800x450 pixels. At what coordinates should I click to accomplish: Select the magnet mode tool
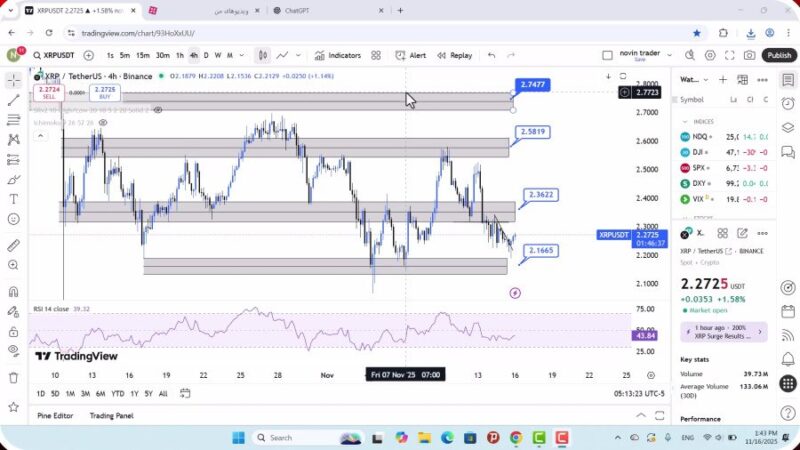click(x=13, y=292)
